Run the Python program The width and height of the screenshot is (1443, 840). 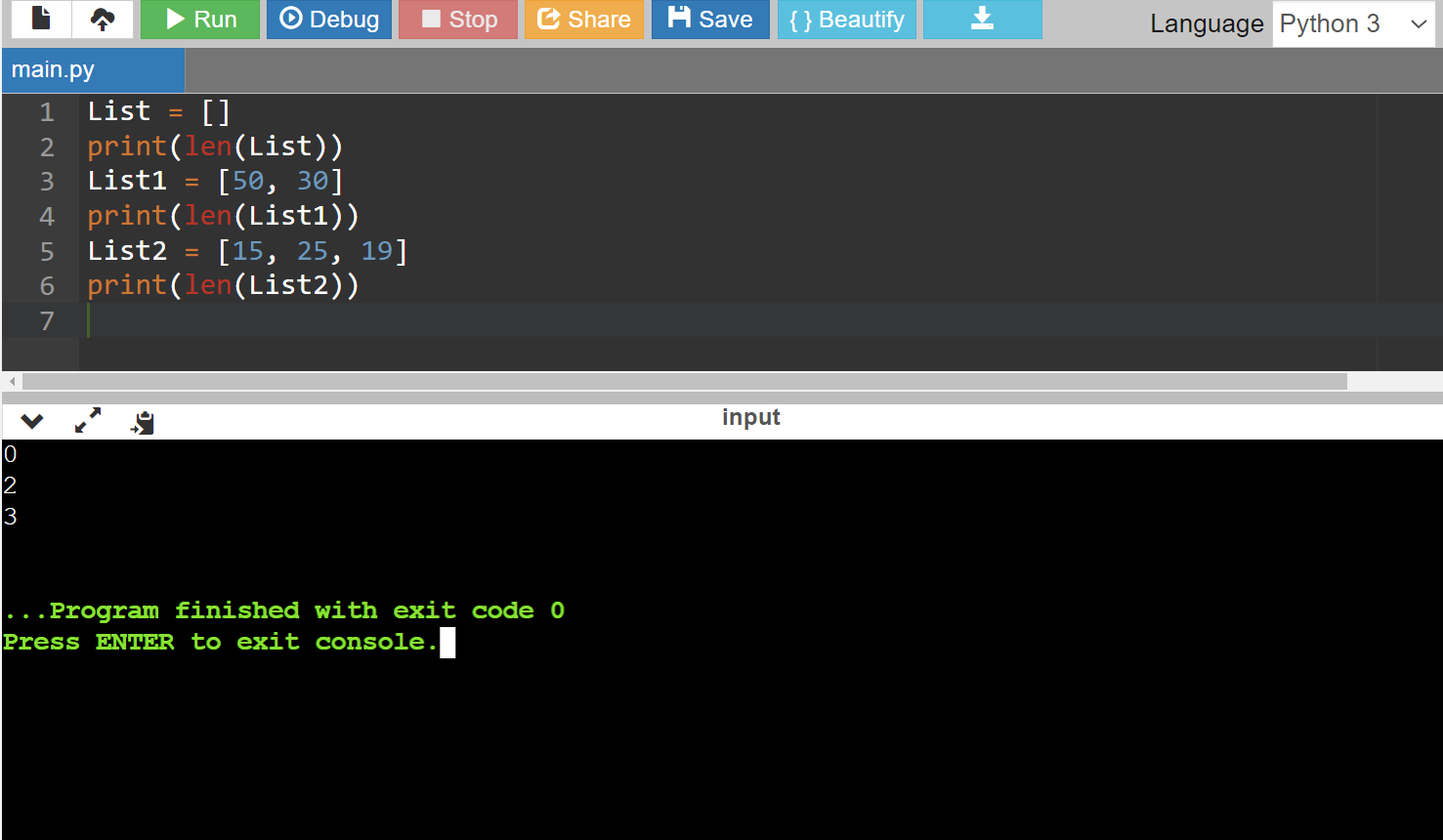point(200,20)
